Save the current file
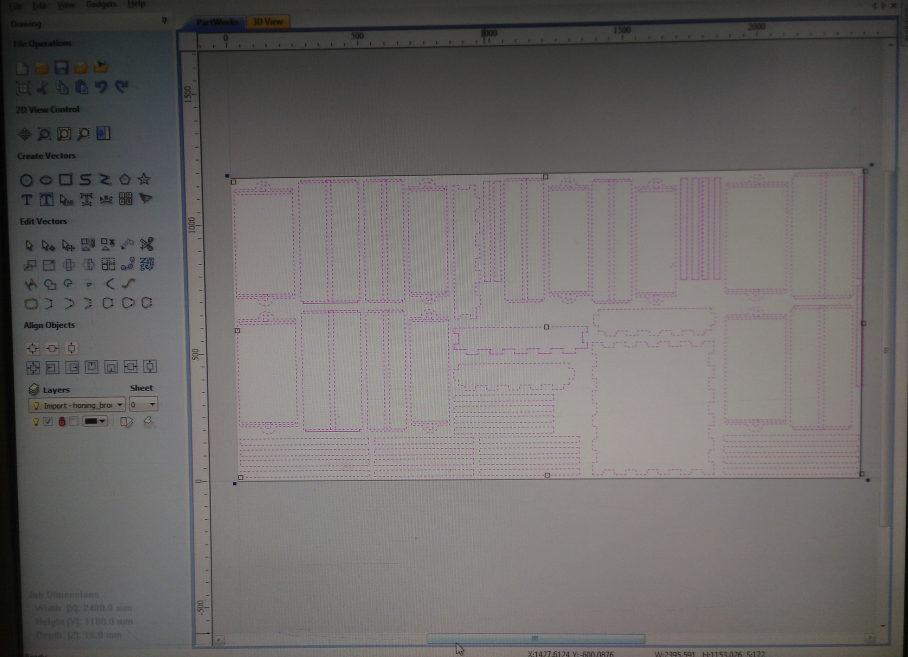Viewport: 908px width, 657px height. (x=61, y=67)
